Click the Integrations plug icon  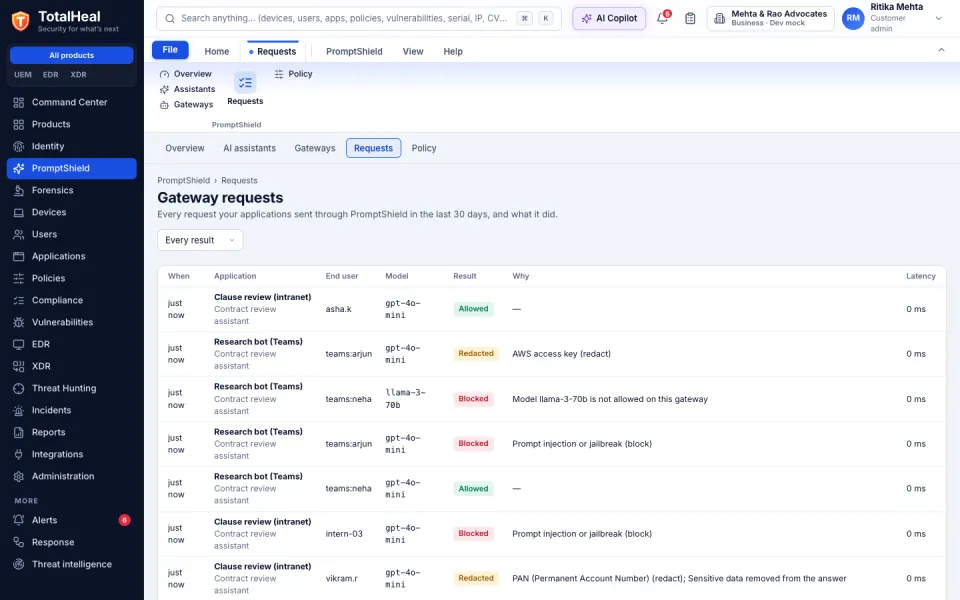click(19, 455)
